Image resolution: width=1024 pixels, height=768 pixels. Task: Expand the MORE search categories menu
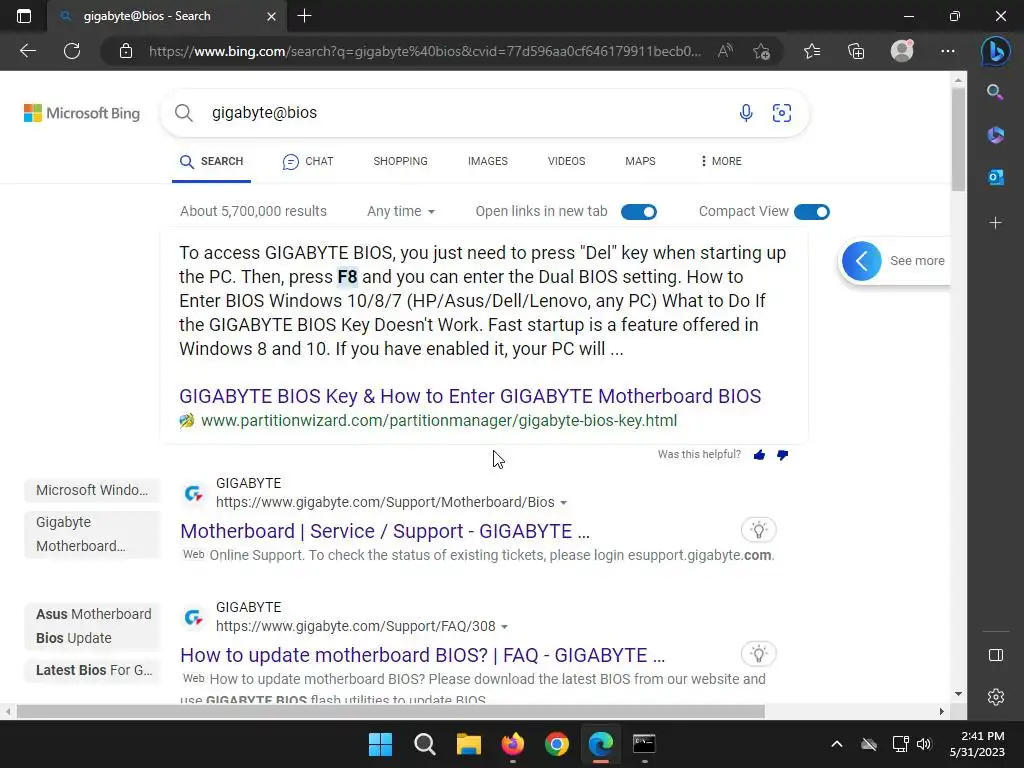pyautogui.click(x=721, y=161)
